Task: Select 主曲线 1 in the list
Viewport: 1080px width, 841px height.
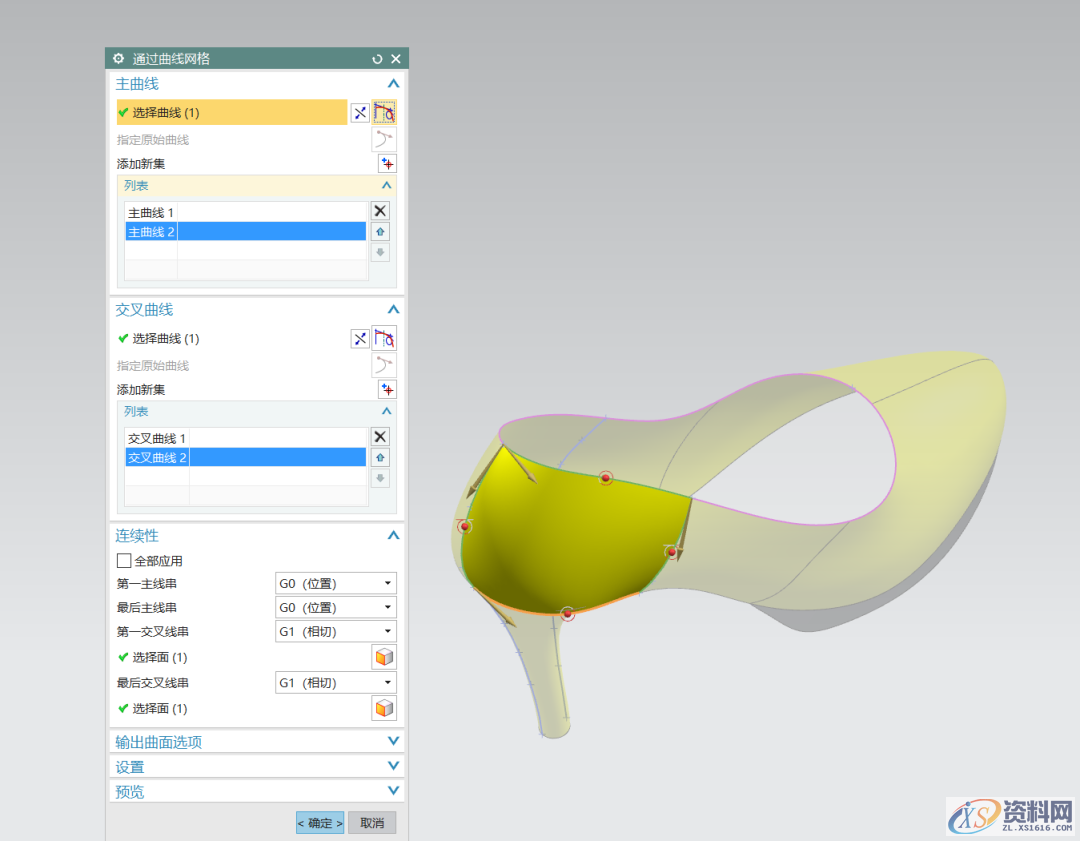Action: (x=151, y=212)
